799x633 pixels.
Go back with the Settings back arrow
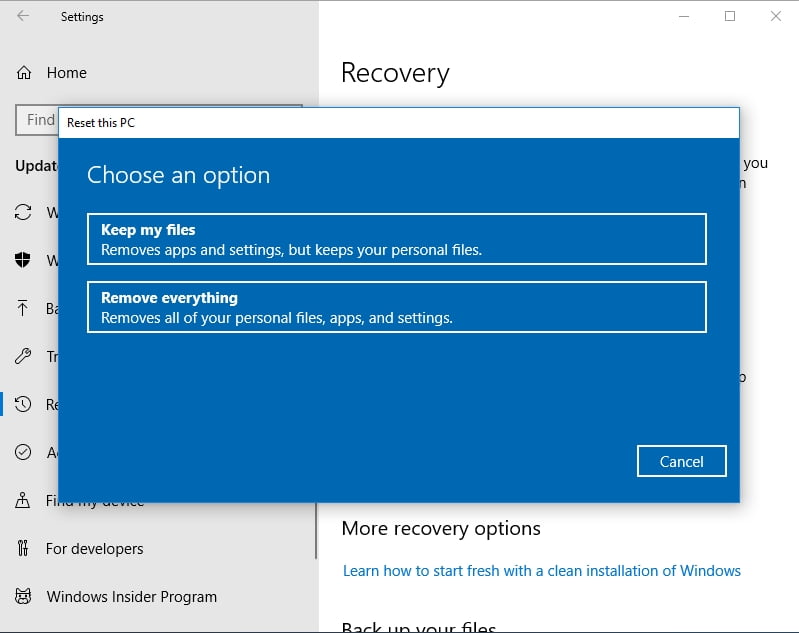click(23, 16)
